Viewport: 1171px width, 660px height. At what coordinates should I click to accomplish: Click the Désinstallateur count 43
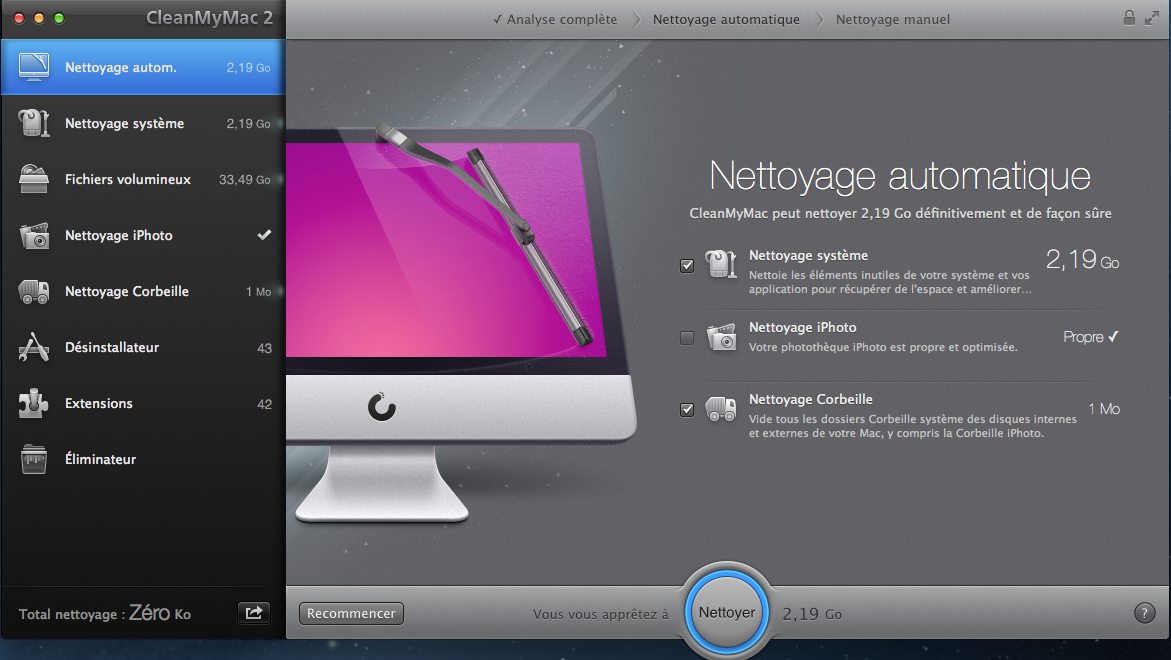[x=264, y=348]
